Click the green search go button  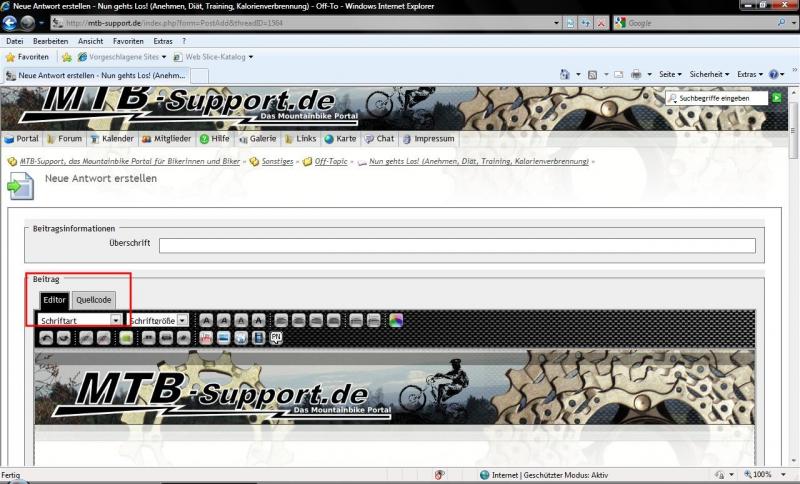coord(776,98)
